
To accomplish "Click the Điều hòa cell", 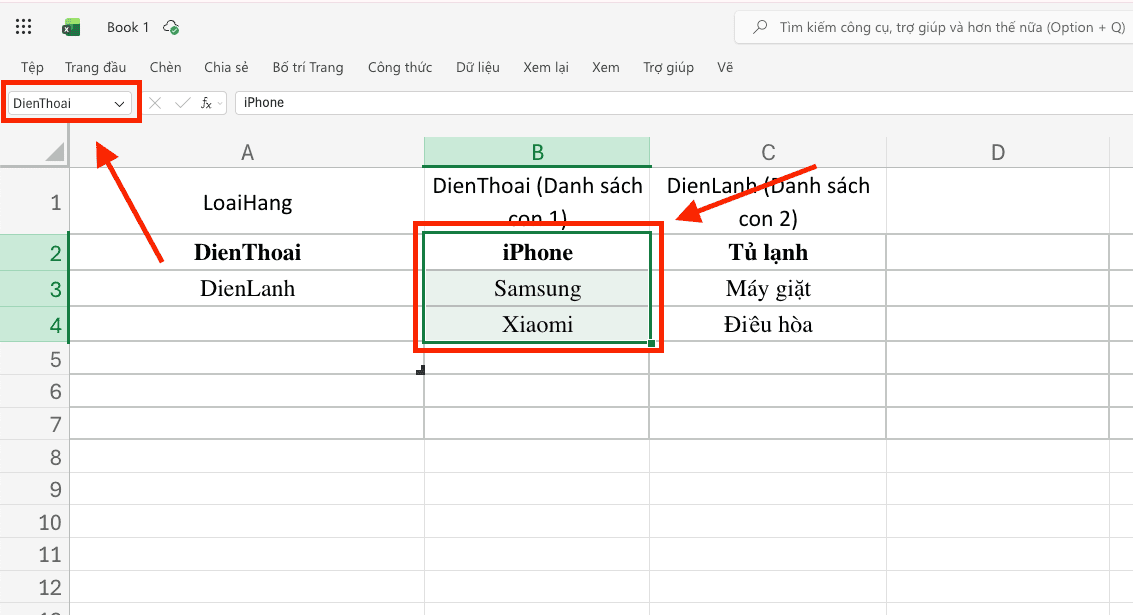I will [x=768, y=324].
